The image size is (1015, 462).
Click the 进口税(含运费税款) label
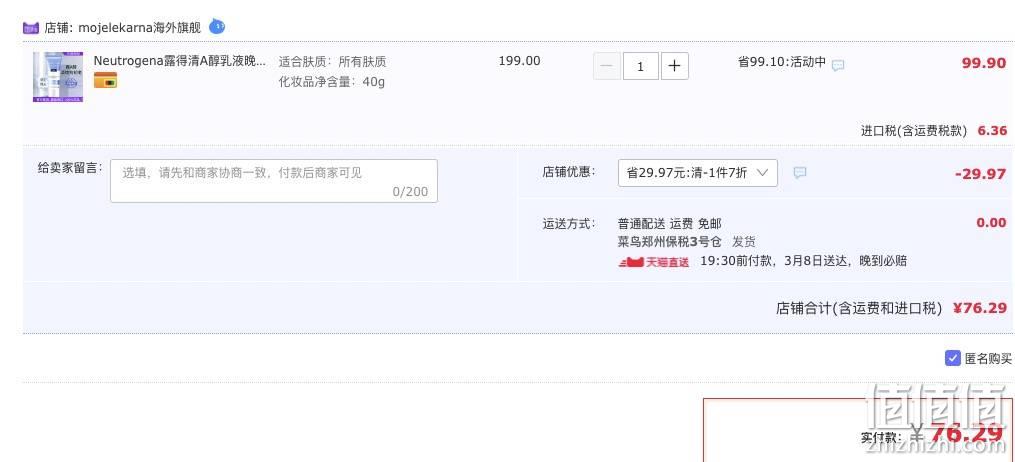[x=914, y=131]
